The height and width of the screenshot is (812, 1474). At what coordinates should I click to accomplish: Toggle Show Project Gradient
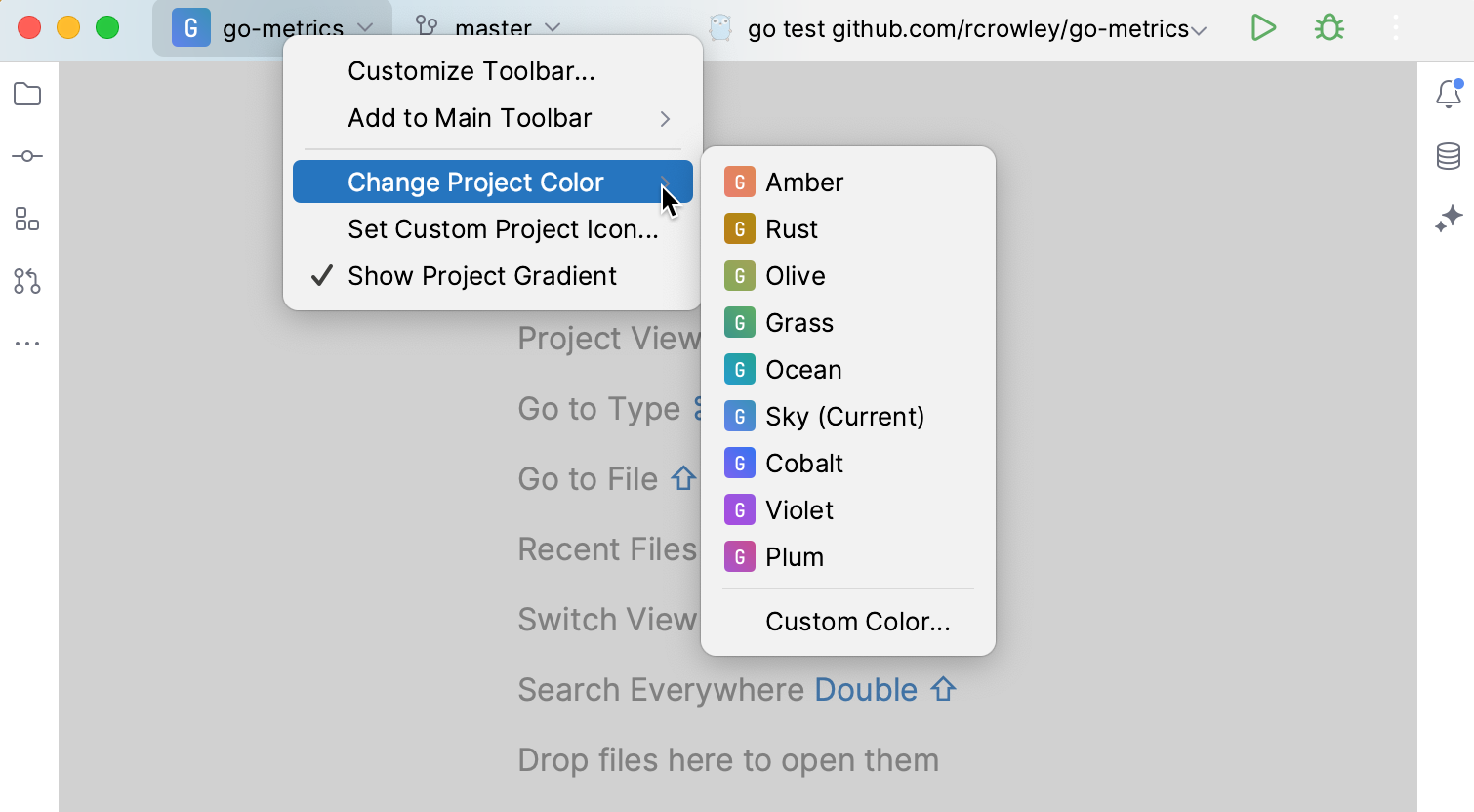tap(481, 276)
